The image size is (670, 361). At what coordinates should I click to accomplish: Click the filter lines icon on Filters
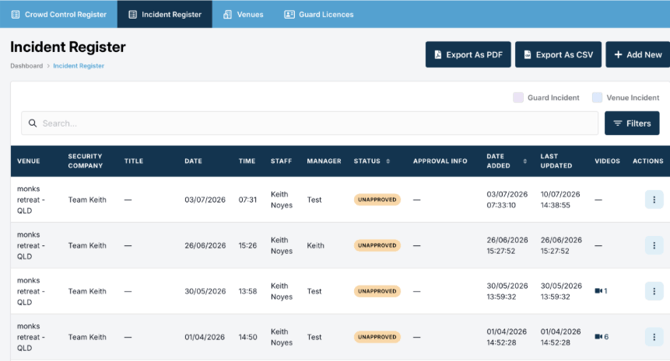click(617, 123)
